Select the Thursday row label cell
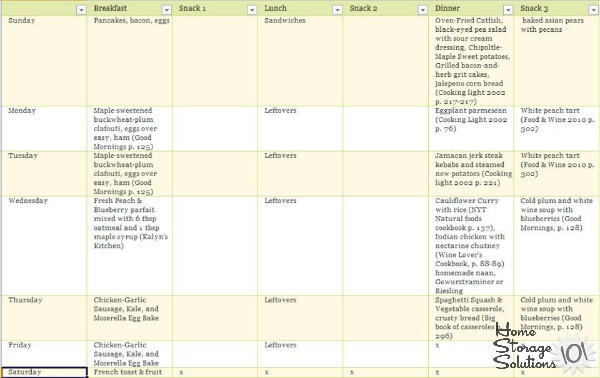This screenshot has width=600, height=378. point(44,318)
